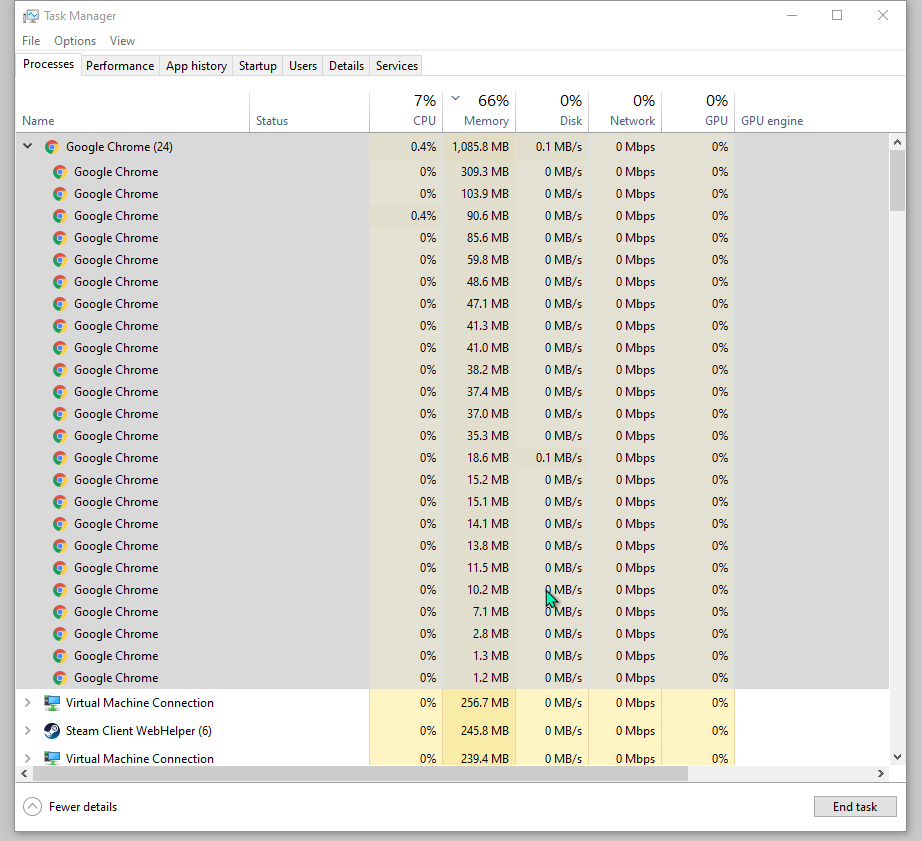This screenshot has height=841, width=922.
Task: Click the Task Manager title bar icon
Action: [x=31, y=16]
